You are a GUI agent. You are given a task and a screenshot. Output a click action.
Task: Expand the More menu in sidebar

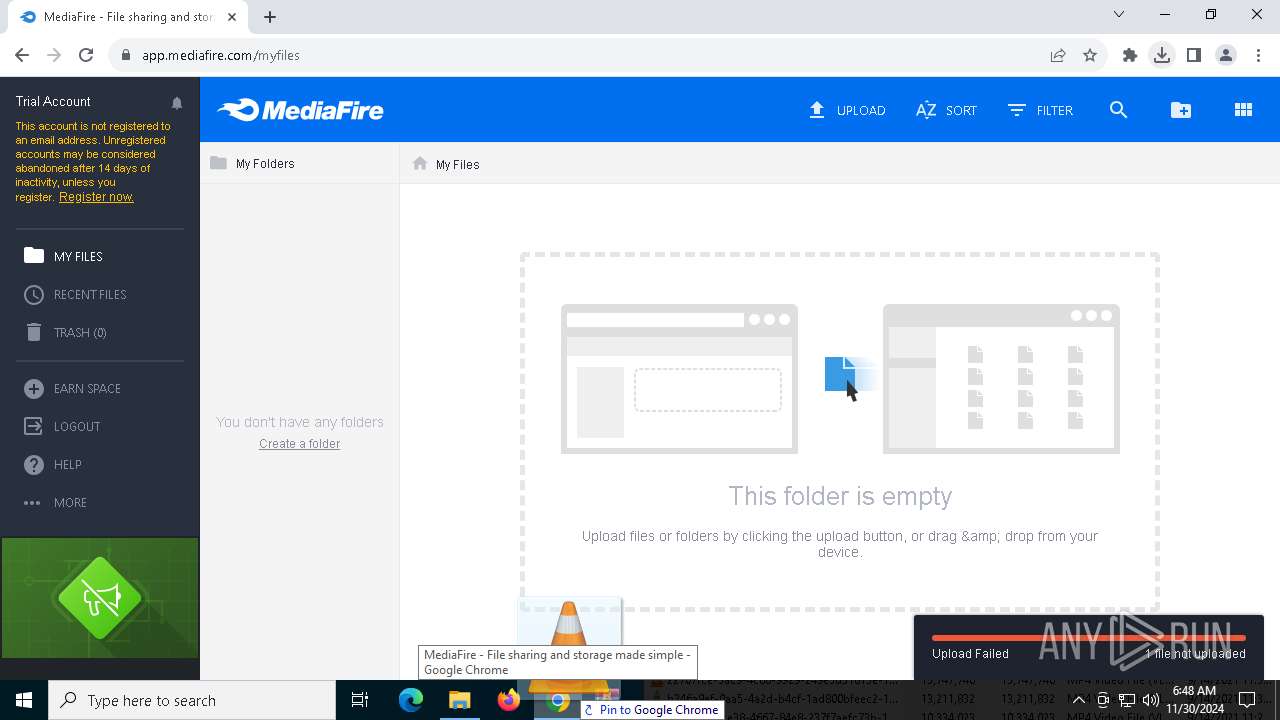tap(55, 502)
